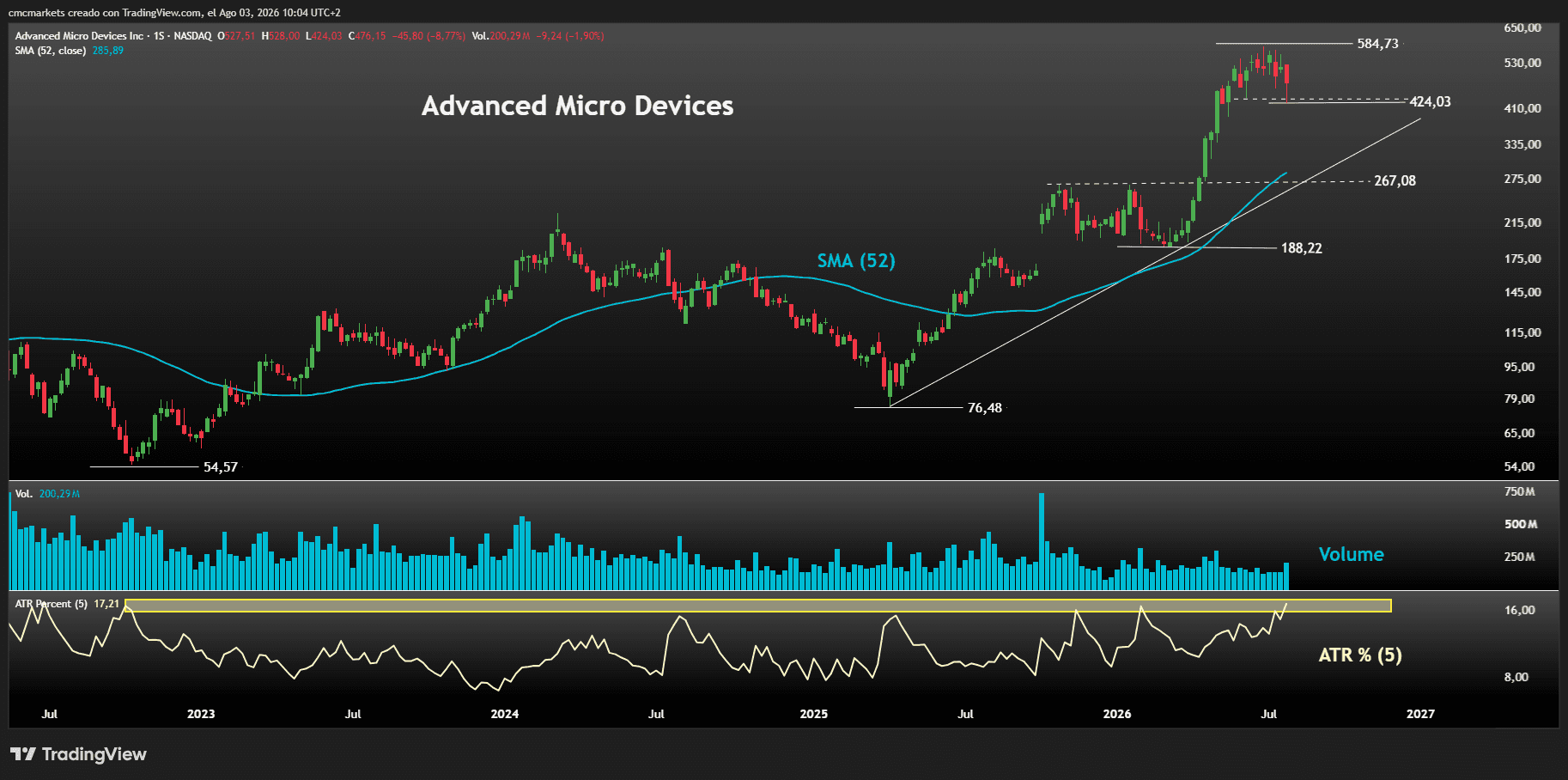The image size is (1568, 780).
Task: Click the "Vol. 200,29M" volume pane legend
Action: point(47,494)
